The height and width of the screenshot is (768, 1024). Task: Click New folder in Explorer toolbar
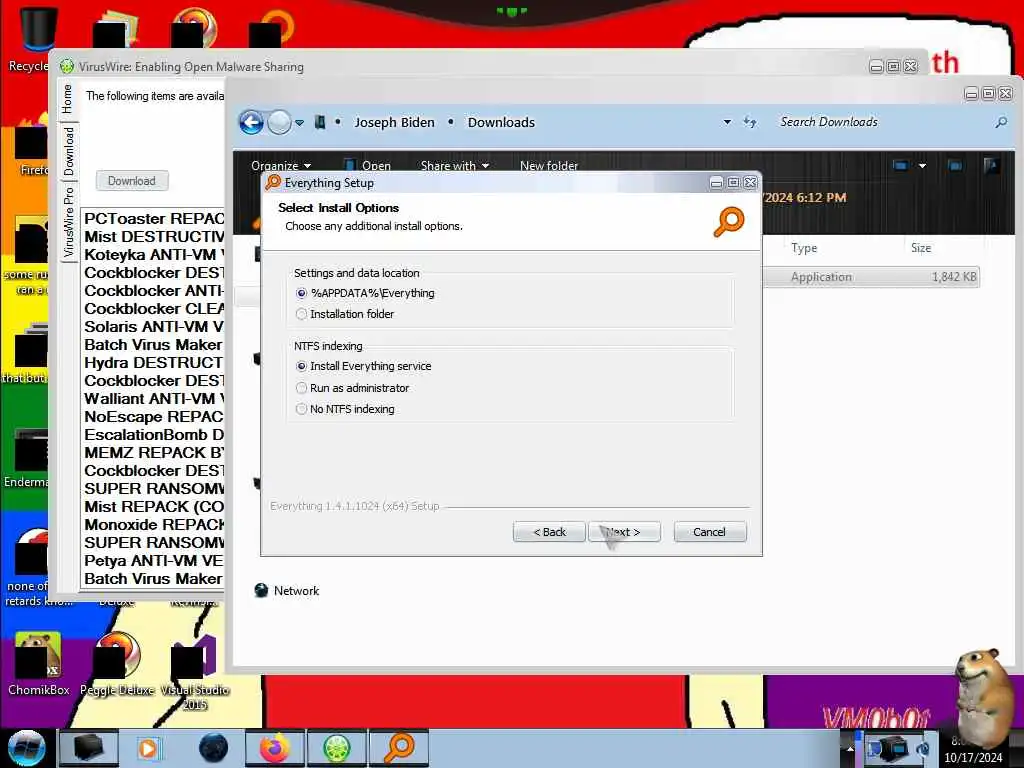pos(549,166)
